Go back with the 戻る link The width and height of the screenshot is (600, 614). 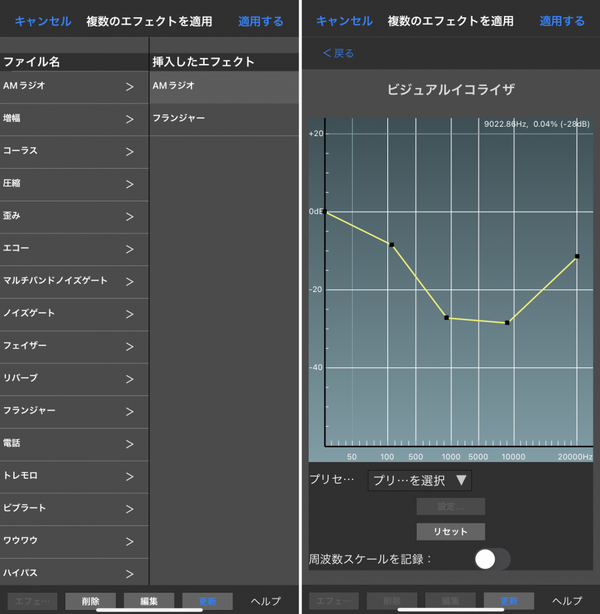(338, 53)
